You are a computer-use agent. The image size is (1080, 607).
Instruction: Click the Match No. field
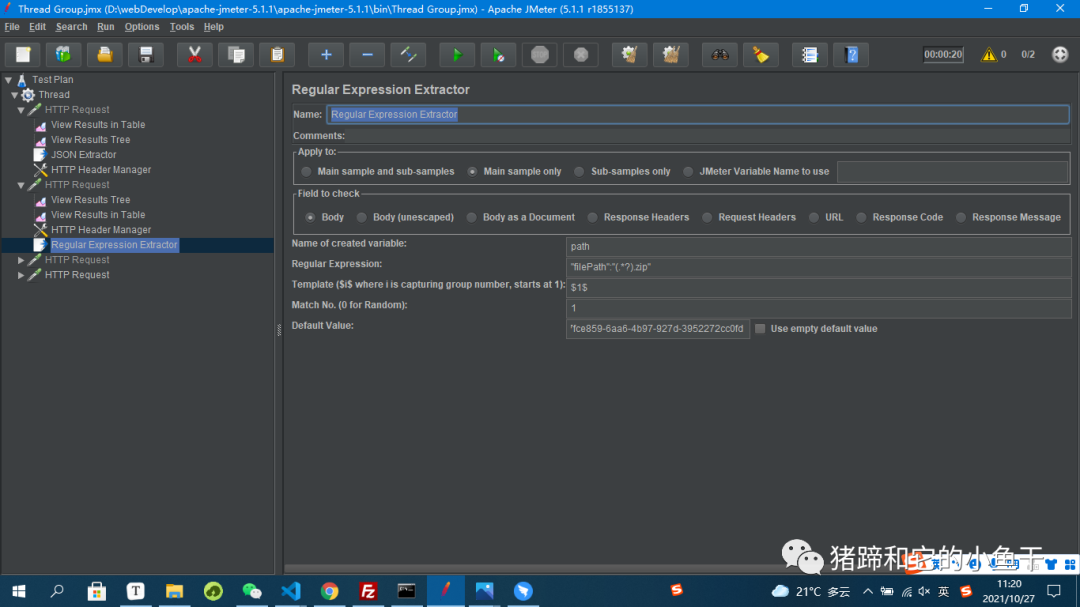tap(818, 308)
